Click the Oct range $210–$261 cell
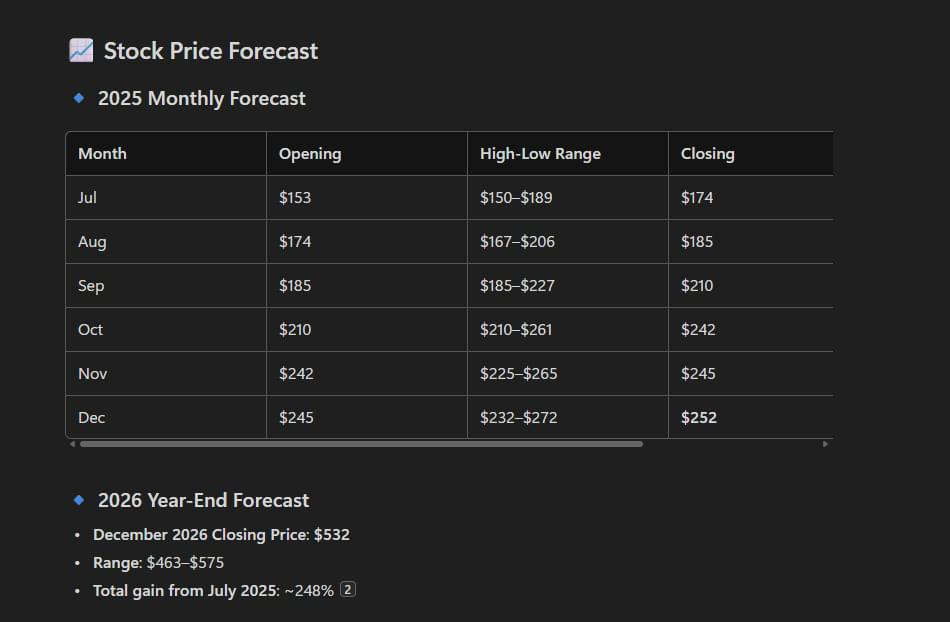950x622 pixels. [x=568, y=329]
